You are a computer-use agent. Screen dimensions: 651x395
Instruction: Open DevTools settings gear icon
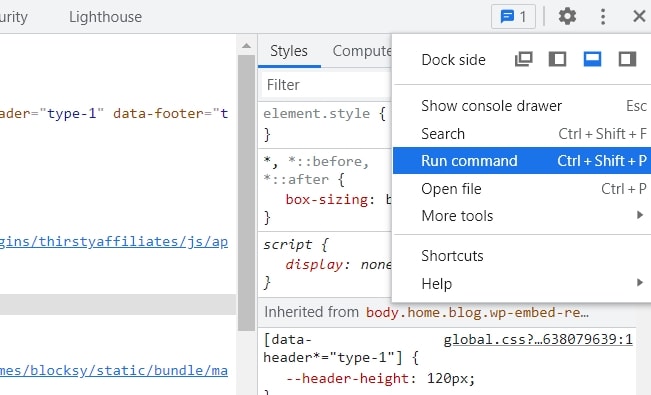pos(567,17)
